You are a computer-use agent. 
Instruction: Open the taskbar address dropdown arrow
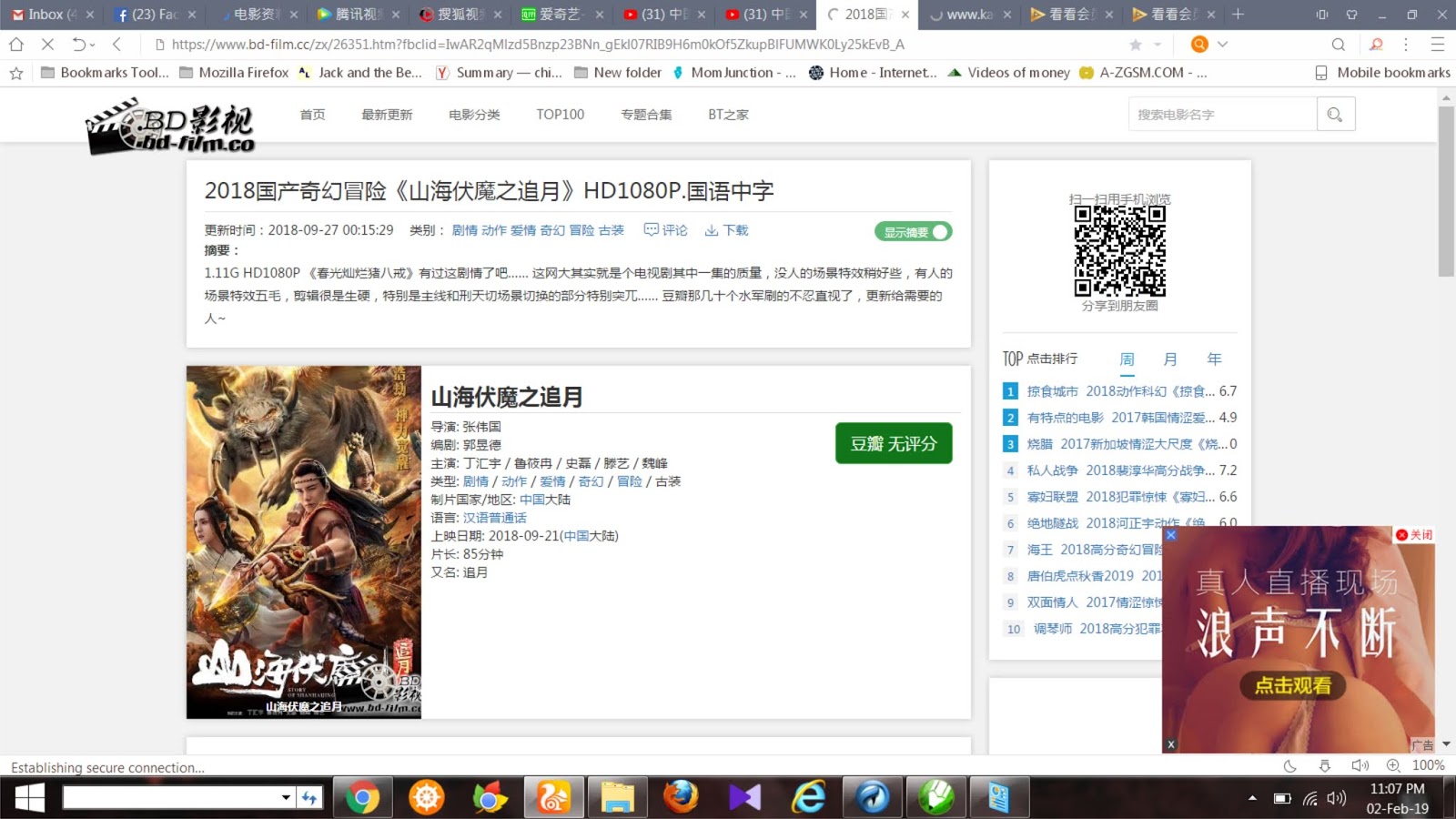tap(286, 798)
